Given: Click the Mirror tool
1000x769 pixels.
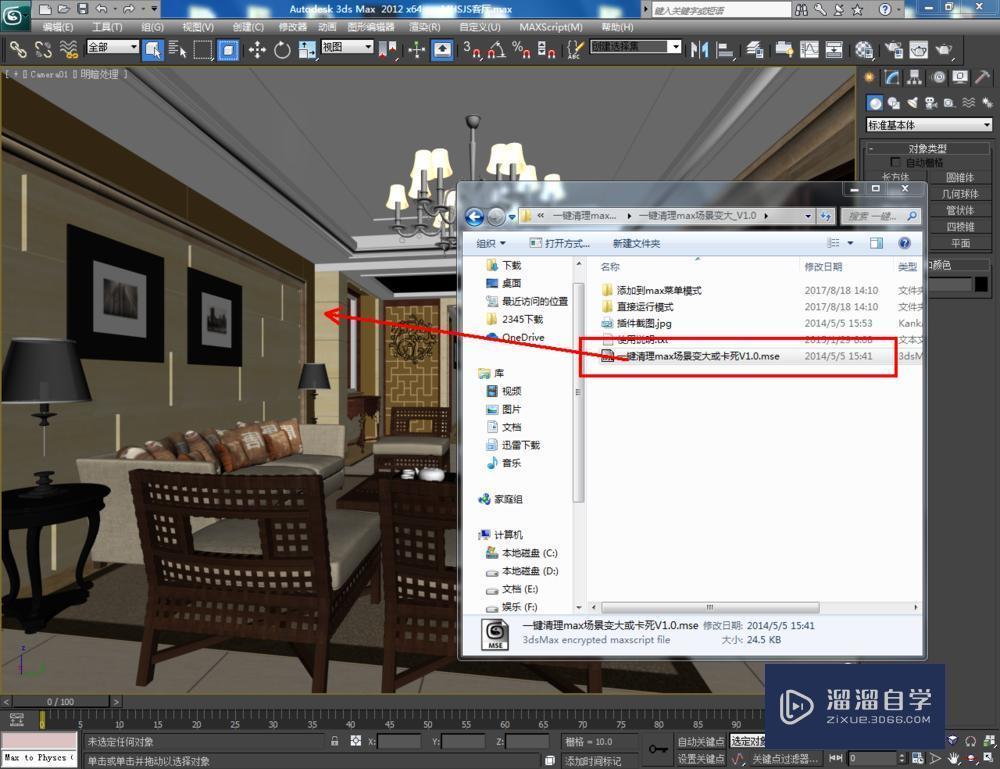Looking at the screenshot, I should [x=699, y=50].
